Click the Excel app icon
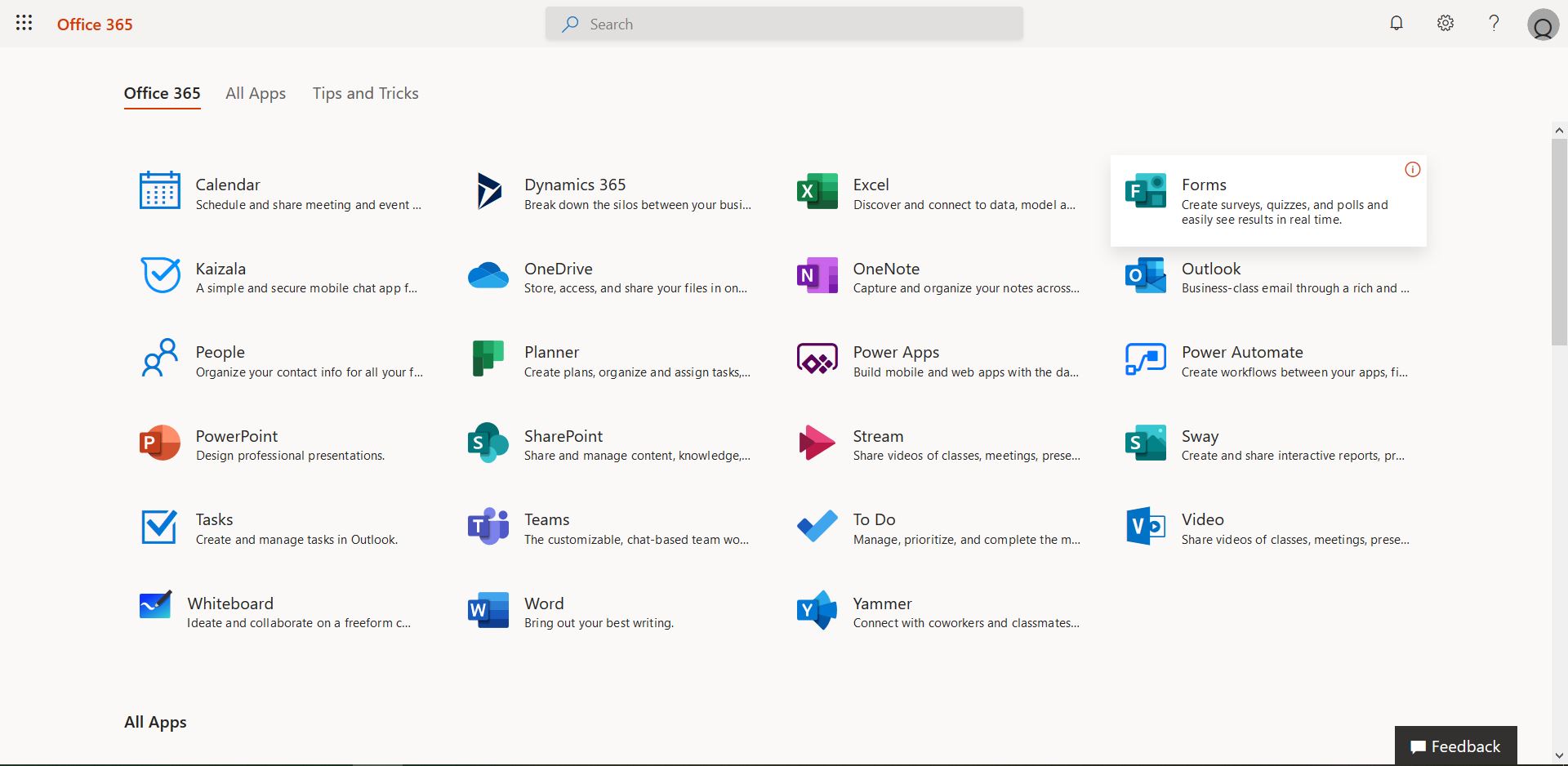The width and height of the screenshot is (1568, 766). pos(817,191)
